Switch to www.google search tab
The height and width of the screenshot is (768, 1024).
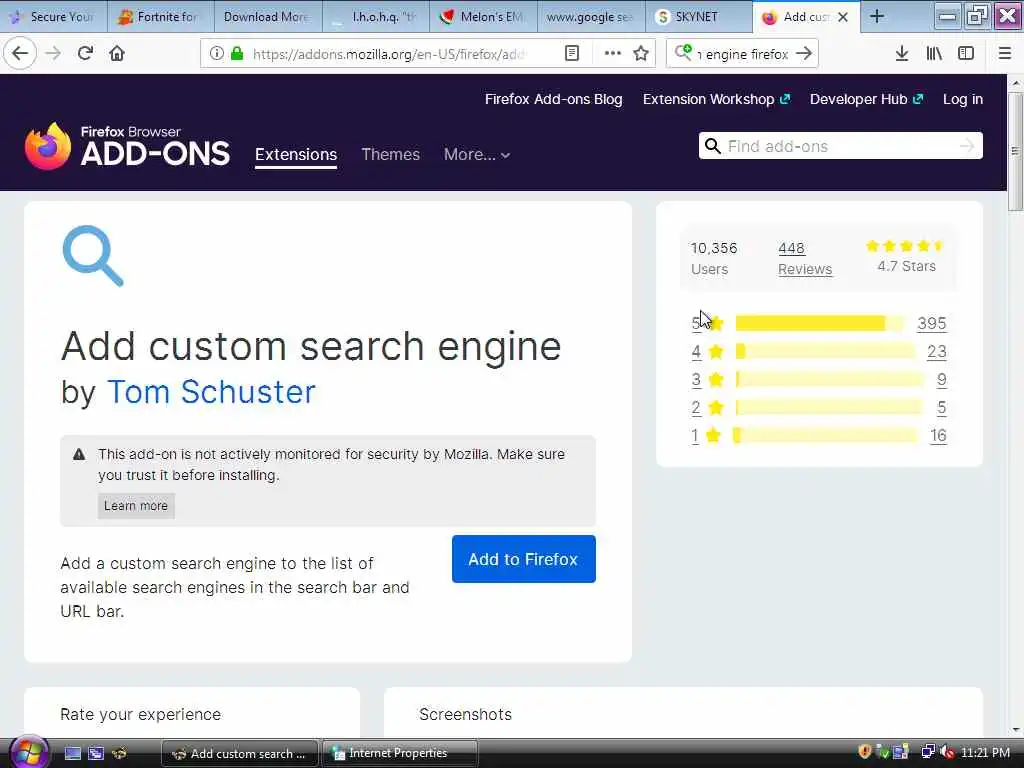click(591, 17)
